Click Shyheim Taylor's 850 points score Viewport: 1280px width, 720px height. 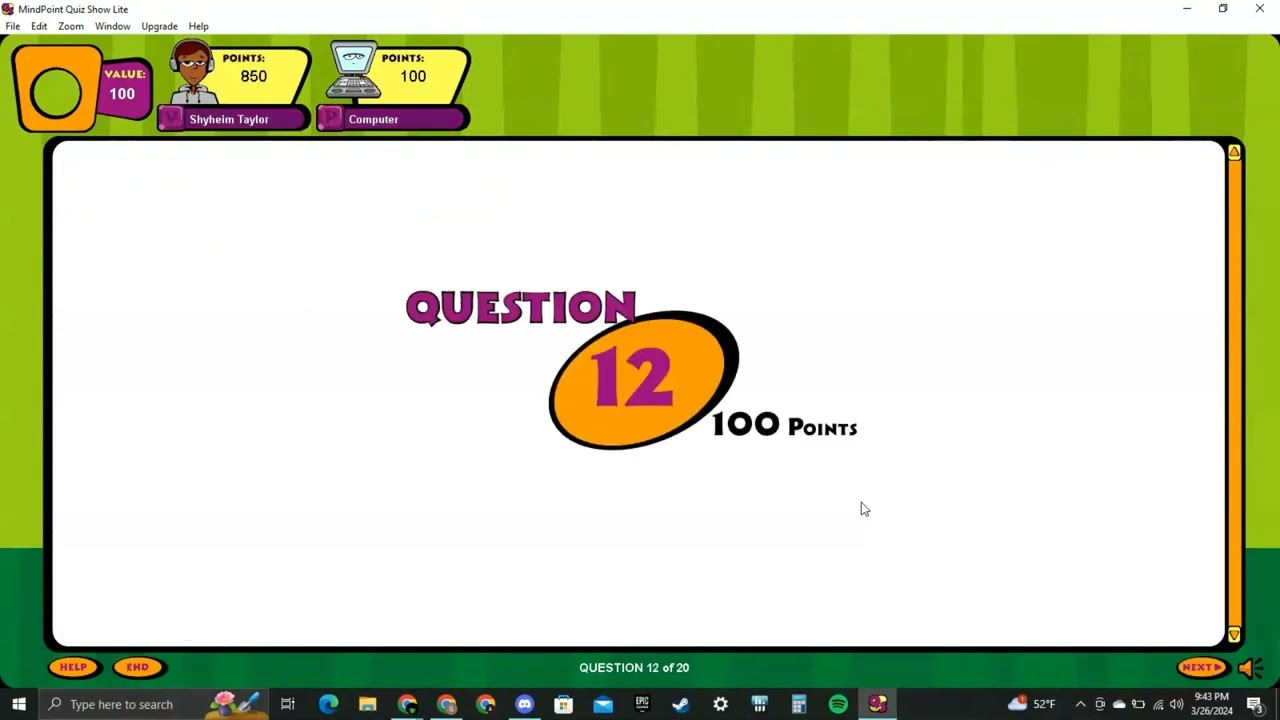coord(253,76)
